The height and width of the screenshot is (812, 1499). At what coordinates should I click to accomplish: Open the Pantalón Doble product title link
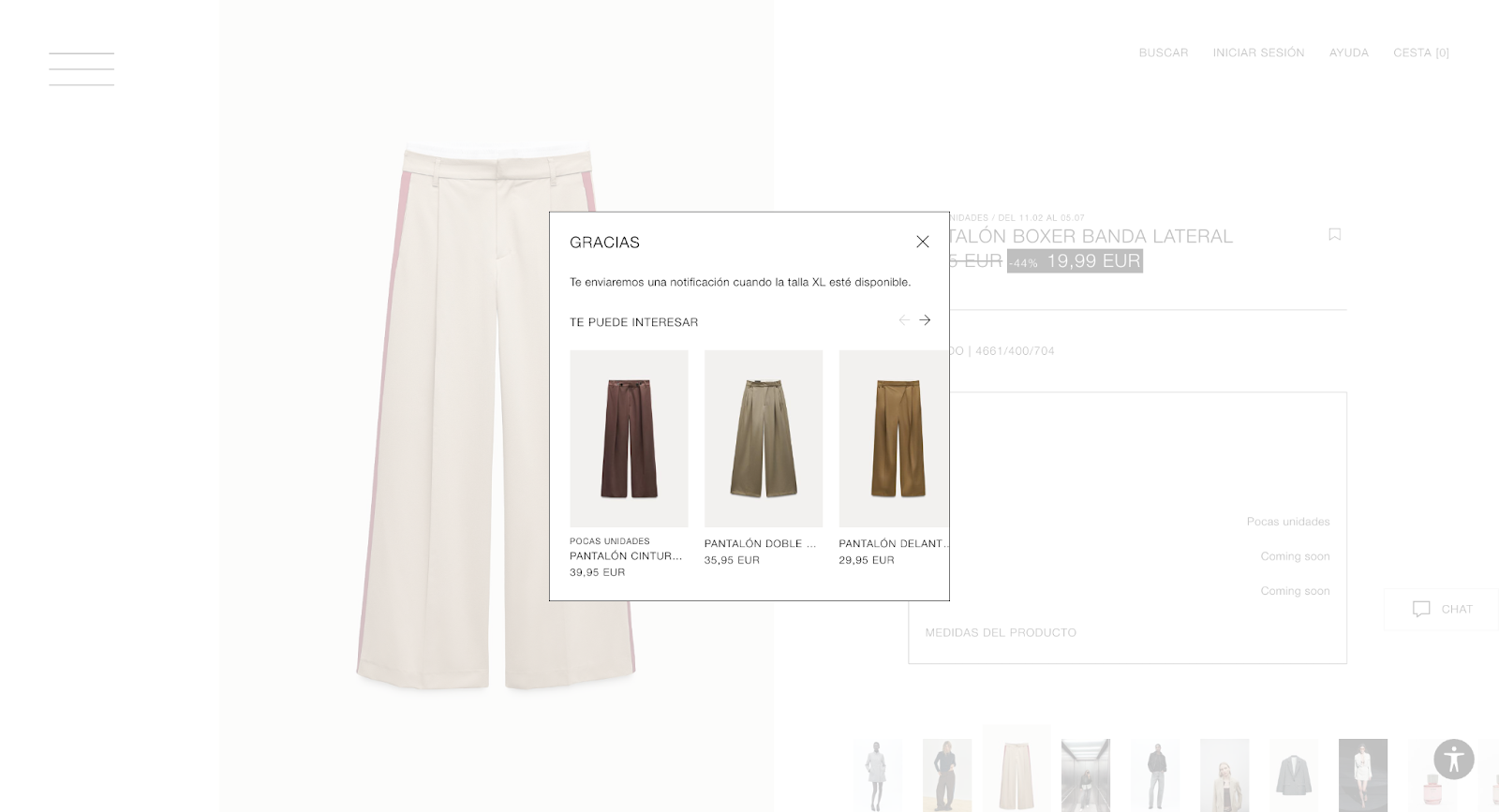(x=761, y=543)
